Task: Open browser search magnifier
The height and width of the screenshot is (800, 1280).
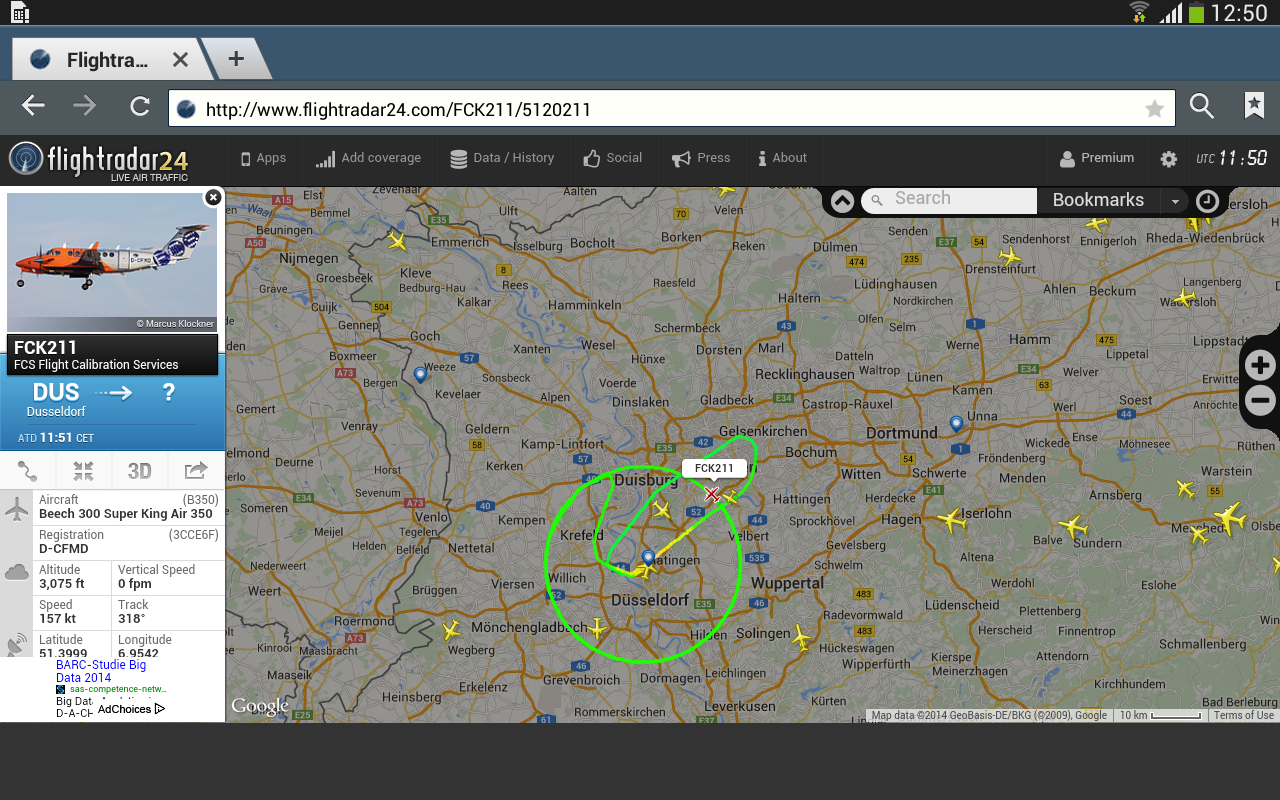Action: coord(1202,106)
